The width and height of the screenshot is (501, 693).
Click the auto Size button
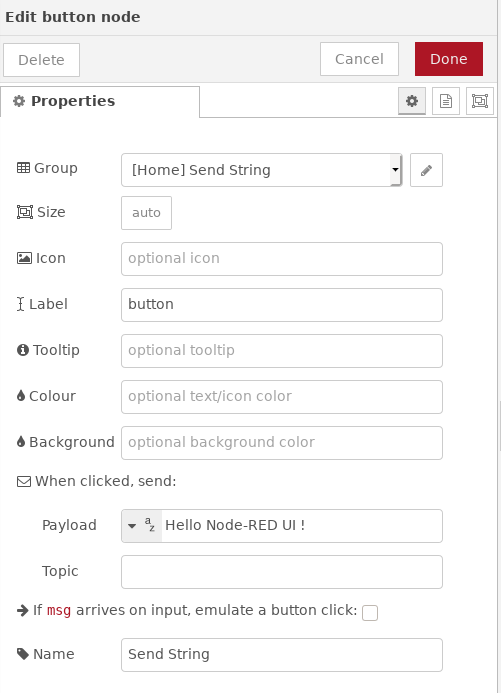pos(147,213)
